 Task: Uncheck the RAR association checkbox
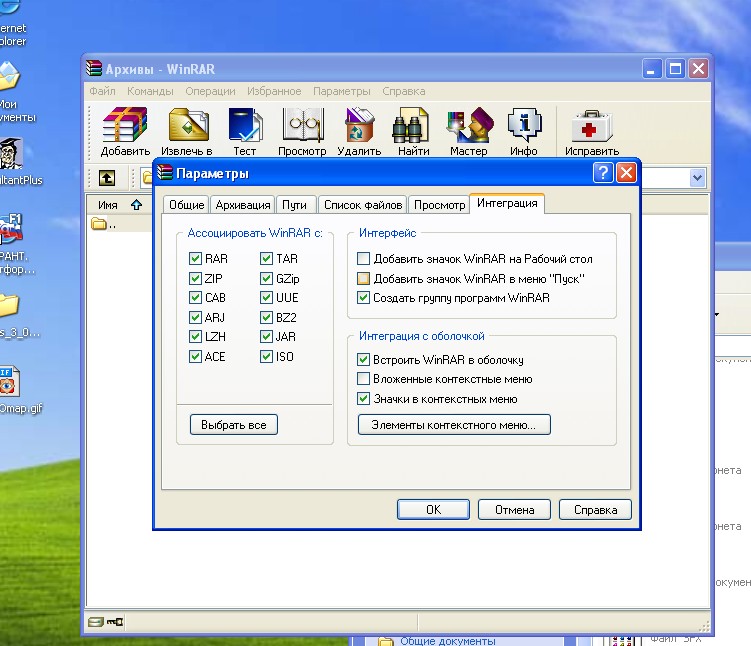(195, 259)
